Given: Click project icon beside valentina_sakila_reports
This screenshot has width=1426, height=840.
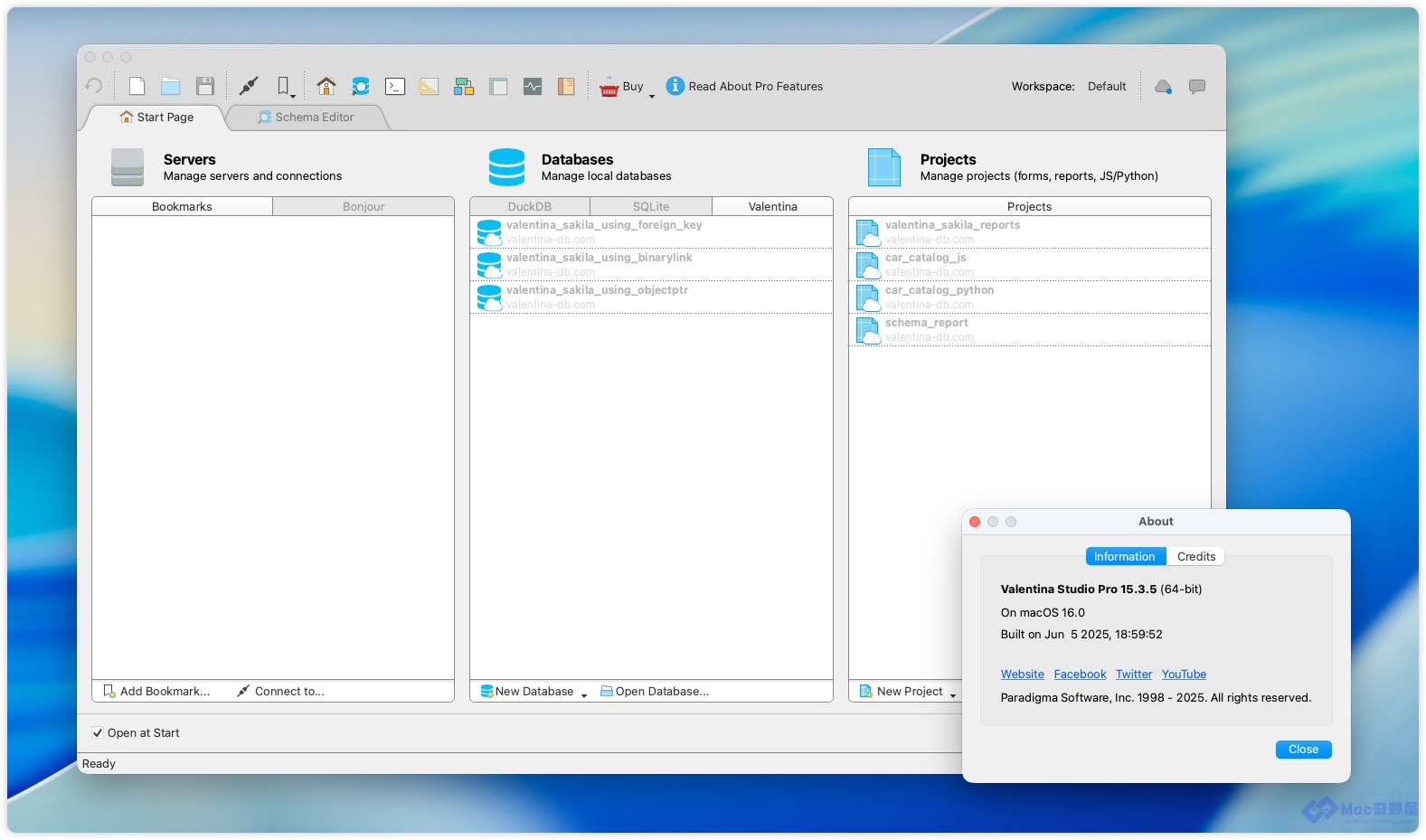Looking at the screenshot, I should click(x=868, y=232).
